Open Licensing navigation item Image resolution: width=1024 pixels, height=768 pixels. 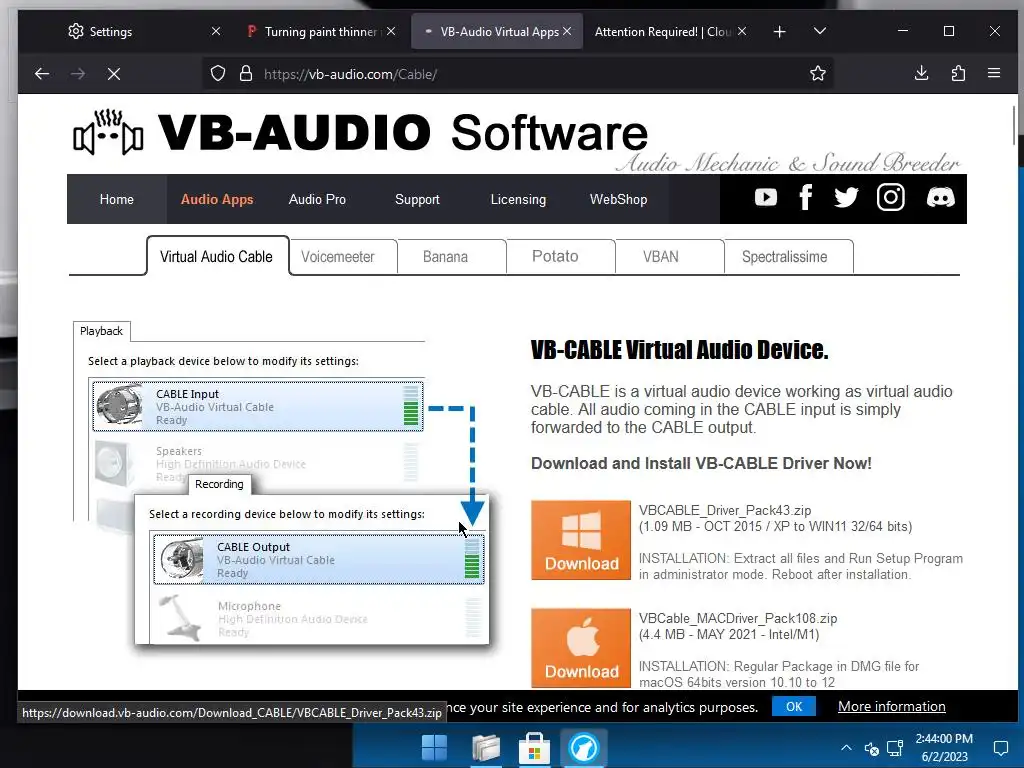tap(518, 199)
